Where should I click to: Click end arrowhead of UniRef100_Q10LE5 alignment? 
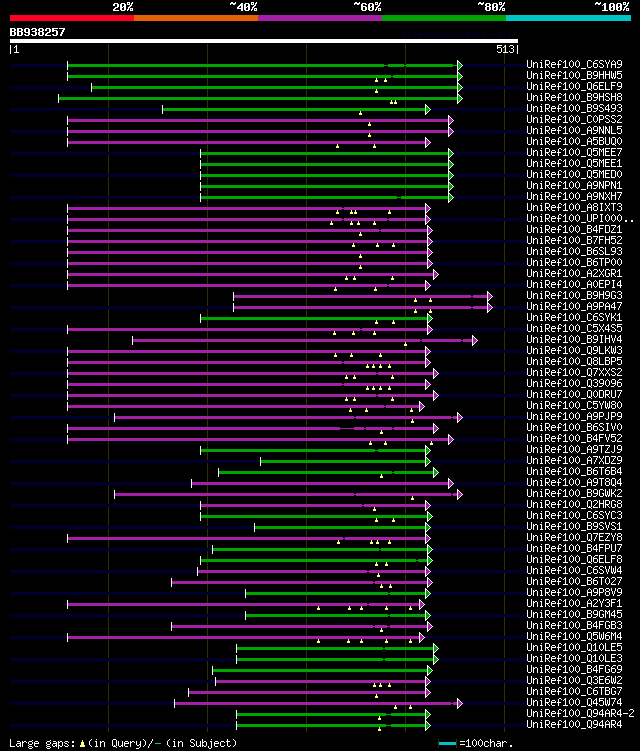coord(436,649)
